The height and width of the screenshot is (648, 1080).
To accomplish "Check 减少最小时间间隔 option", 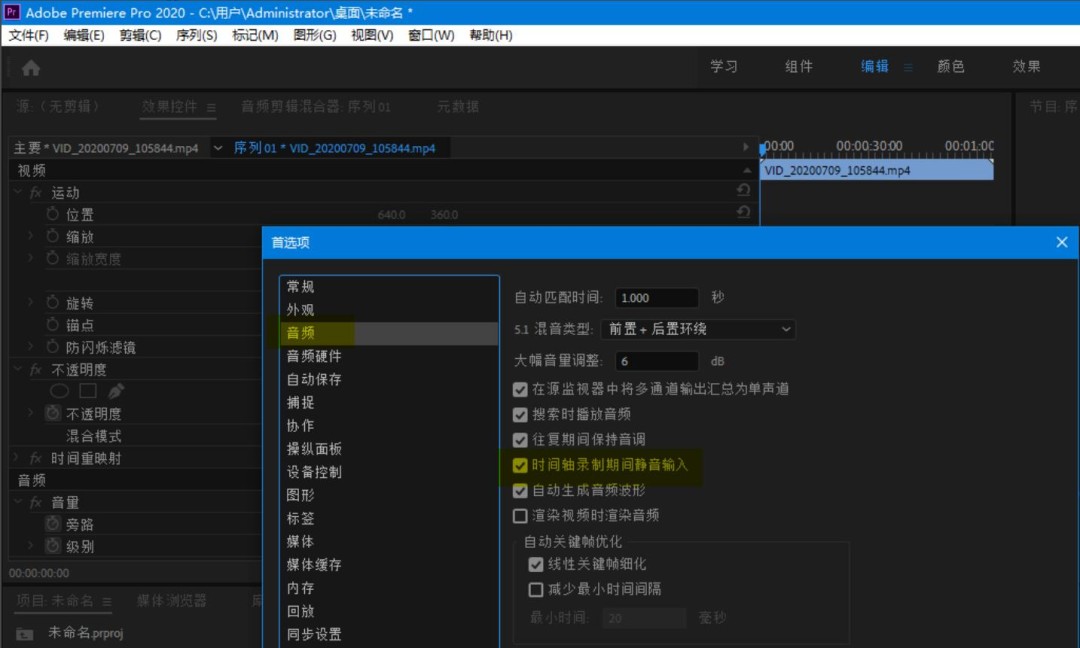I will pos(537,591).
